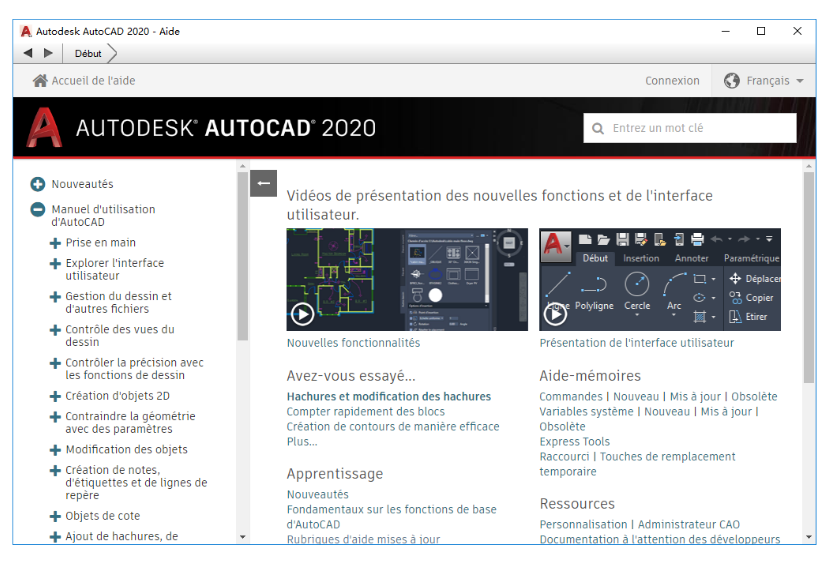Open Présentation de l'interface utilisateur link

click(636, 343)
